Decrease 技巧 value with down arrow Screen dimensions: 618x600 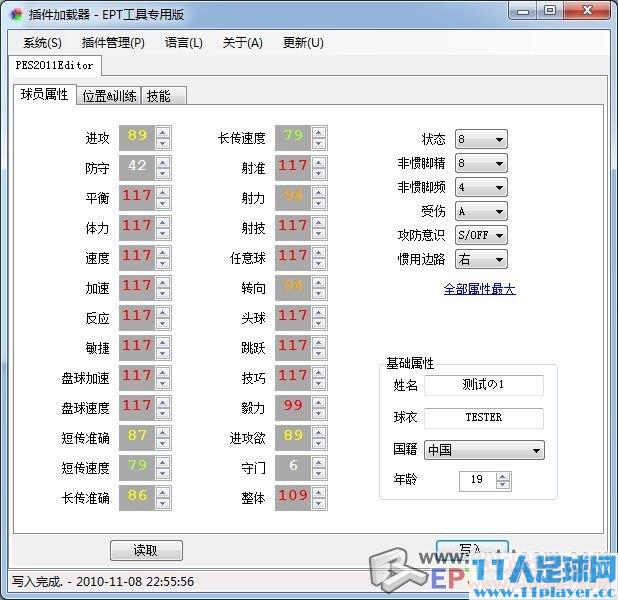(319, 383)
